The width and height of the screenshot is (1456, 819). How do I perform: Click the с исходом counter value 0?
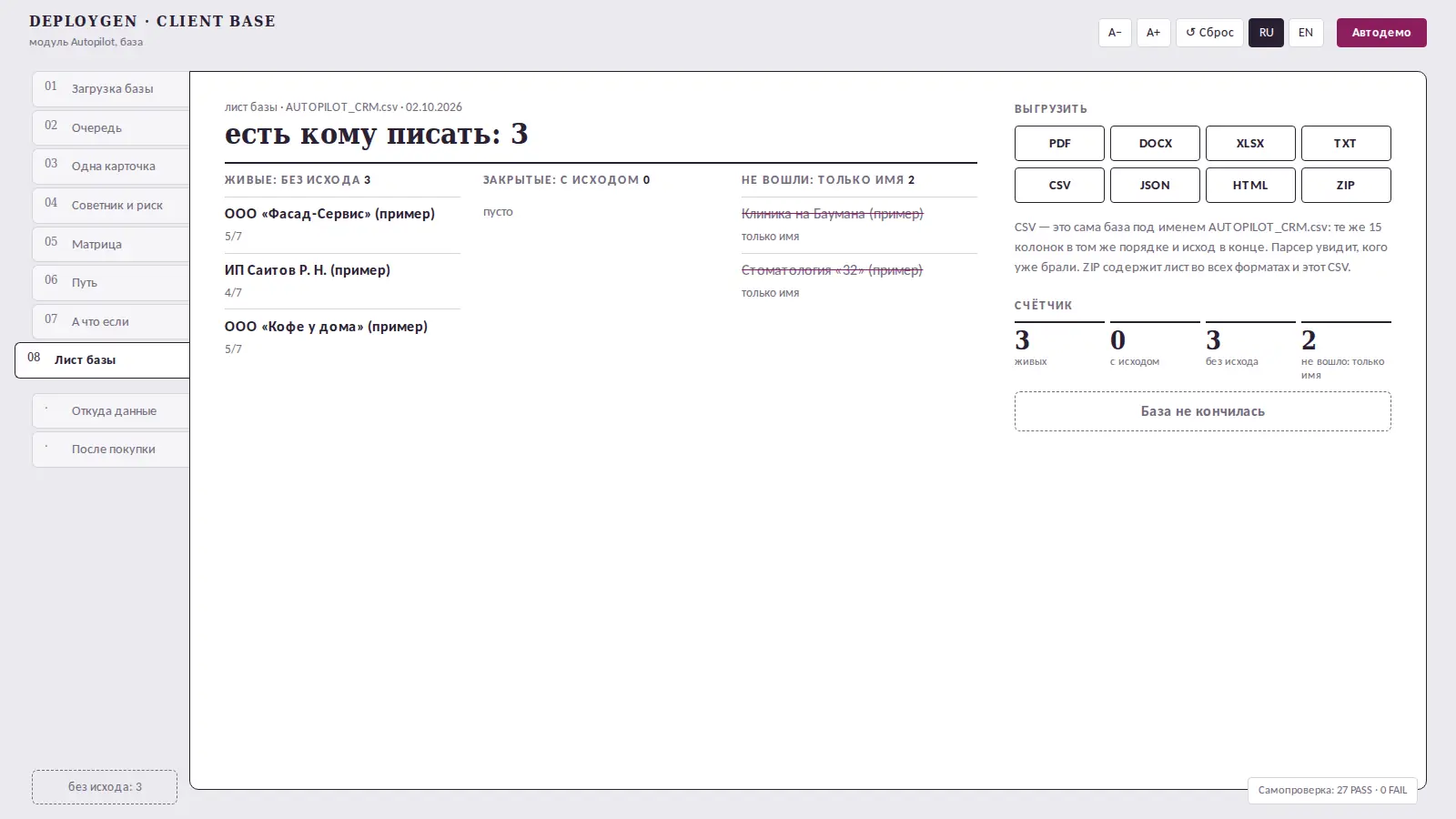pyautogui.click(x=1118, y=340)
